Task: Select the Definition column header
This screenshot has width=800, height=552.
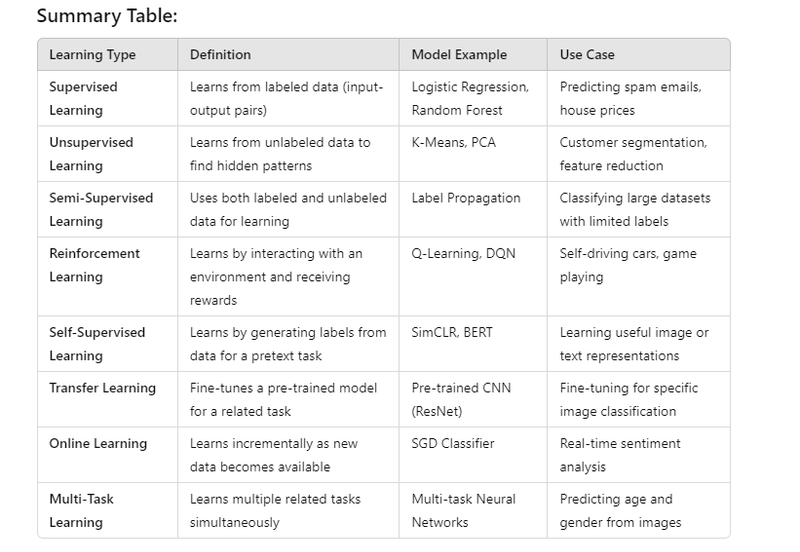Action: (x=220, y=55)
